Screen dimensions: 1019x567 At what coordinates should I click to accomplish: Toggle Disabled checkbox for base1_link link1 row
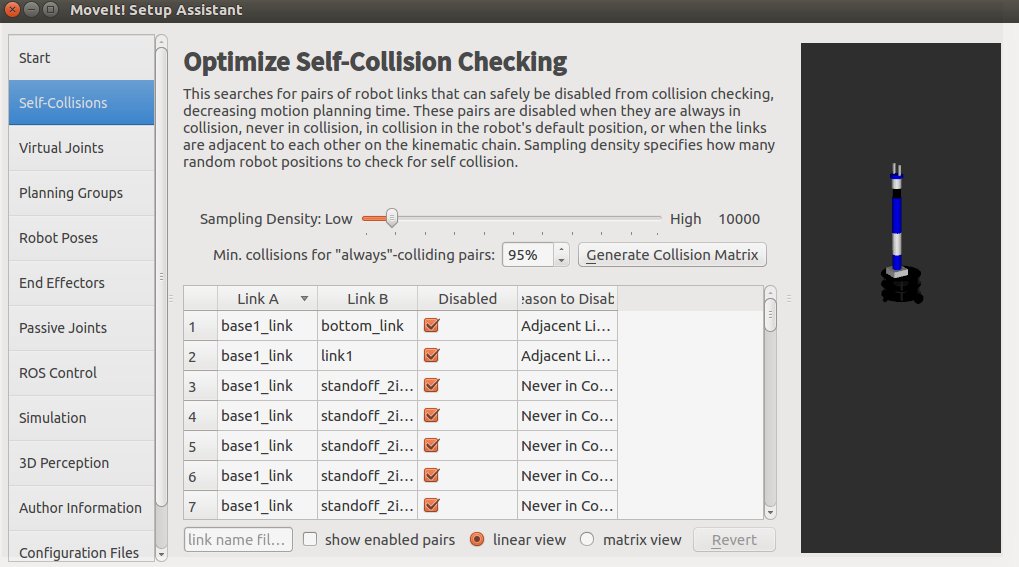point(432,355)
